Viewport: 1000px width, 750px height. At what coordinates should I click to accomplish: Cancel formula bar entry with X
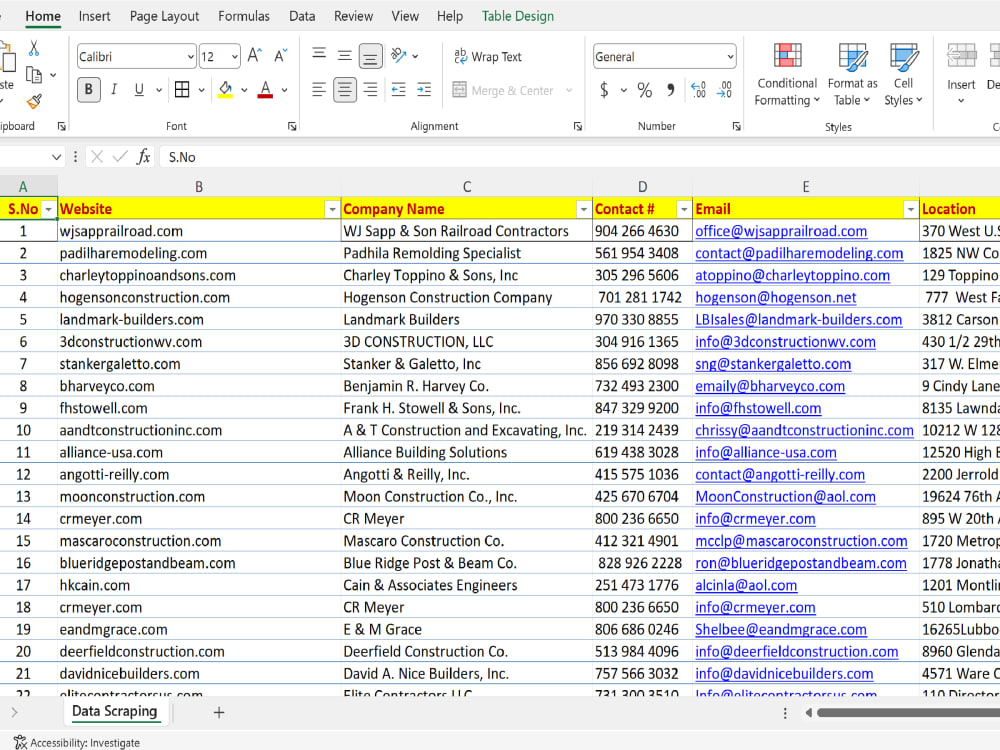point(97,156)
